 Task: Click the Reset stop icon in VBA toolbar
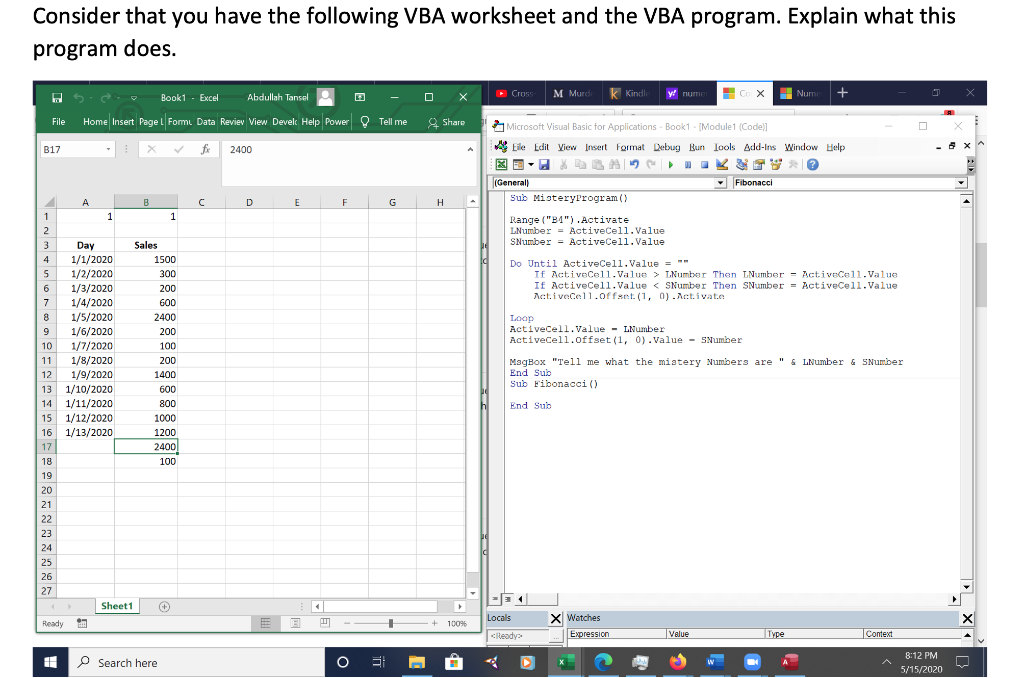(705, 165)
